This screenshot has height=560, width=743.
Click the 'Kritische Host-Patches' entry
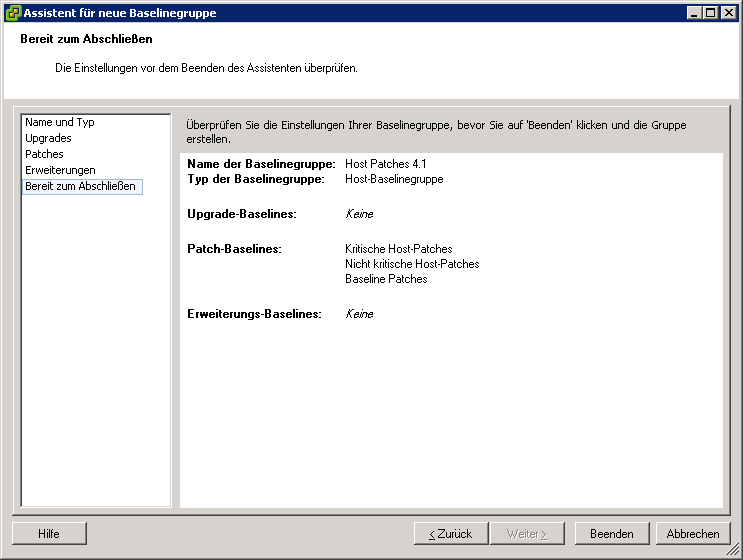pos(398,249)
